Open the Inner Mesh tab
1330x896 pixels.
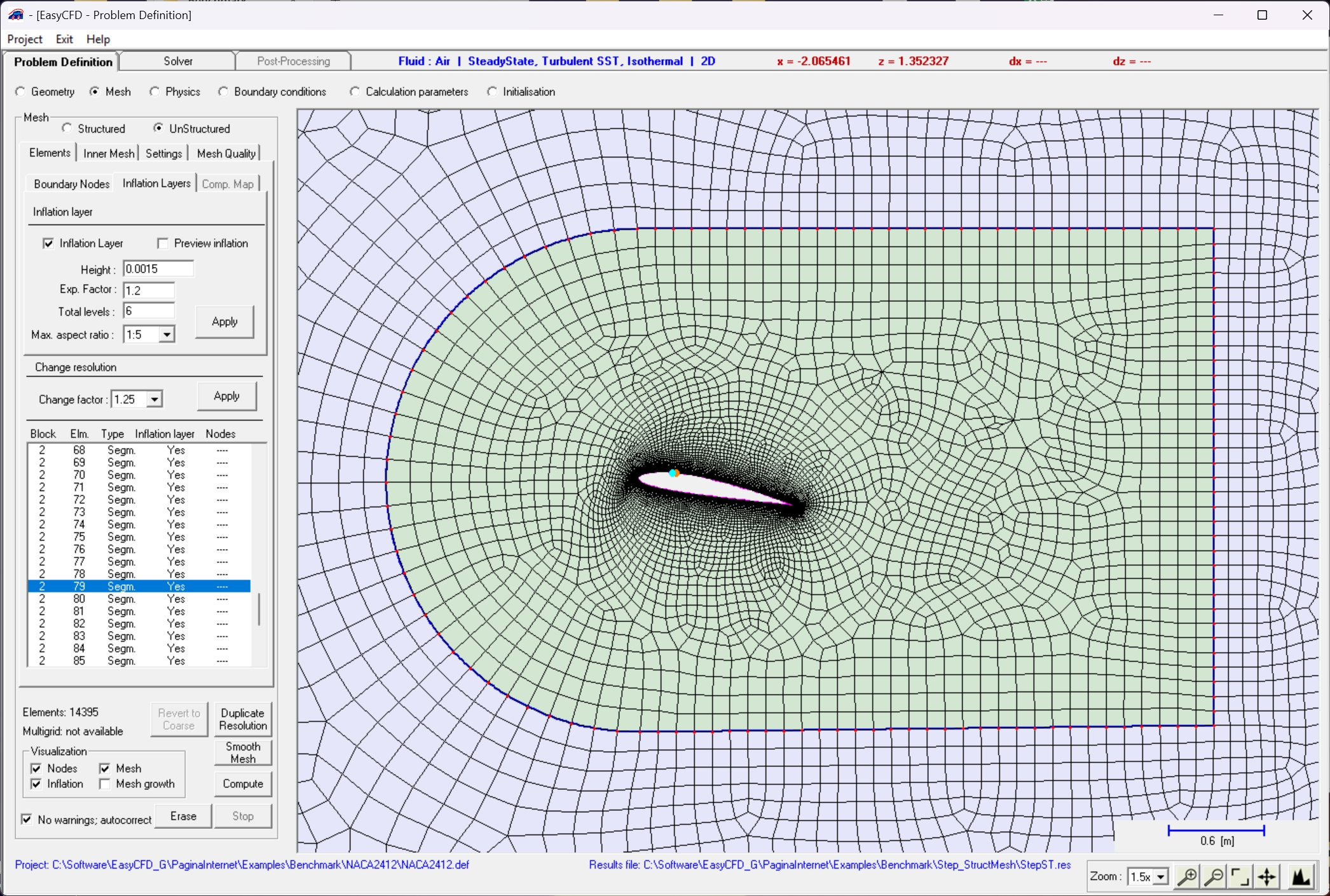tap(109, 153)
